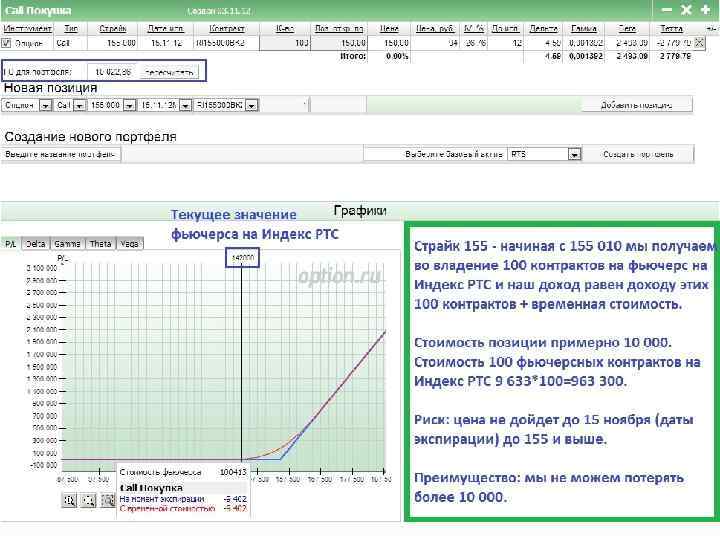Sort by the Цена column header
720x540 pixels.
tap(389, 28)
